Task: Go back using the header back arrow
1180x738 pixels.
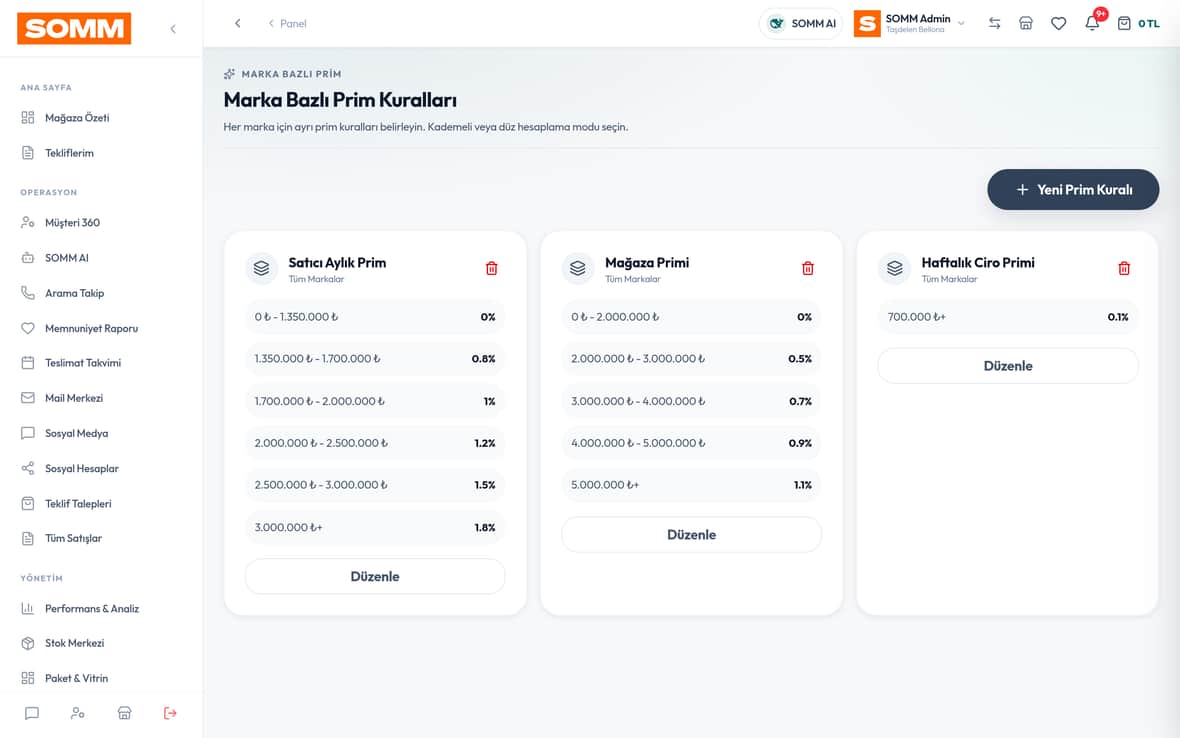Action: (x=238, y=23)
